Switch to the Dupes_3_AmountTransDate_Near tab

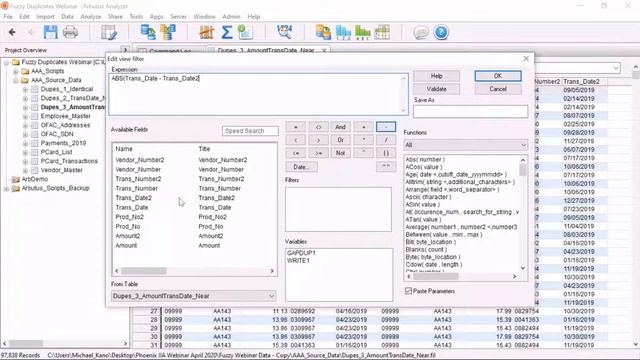[266, 51]
